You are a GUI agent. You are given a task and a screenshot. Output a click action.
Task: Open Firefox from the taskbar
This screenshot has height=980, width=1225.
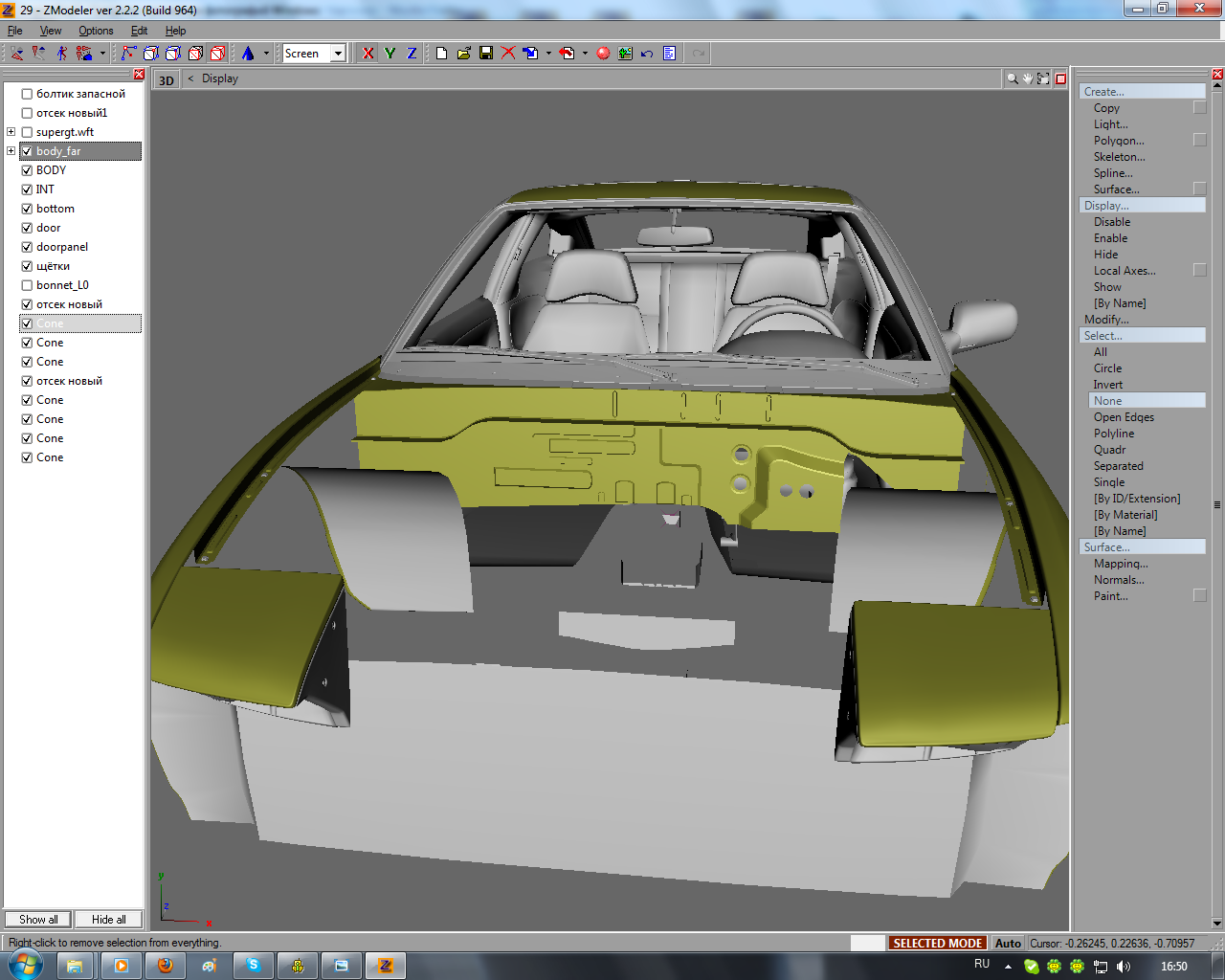(166, 966)
